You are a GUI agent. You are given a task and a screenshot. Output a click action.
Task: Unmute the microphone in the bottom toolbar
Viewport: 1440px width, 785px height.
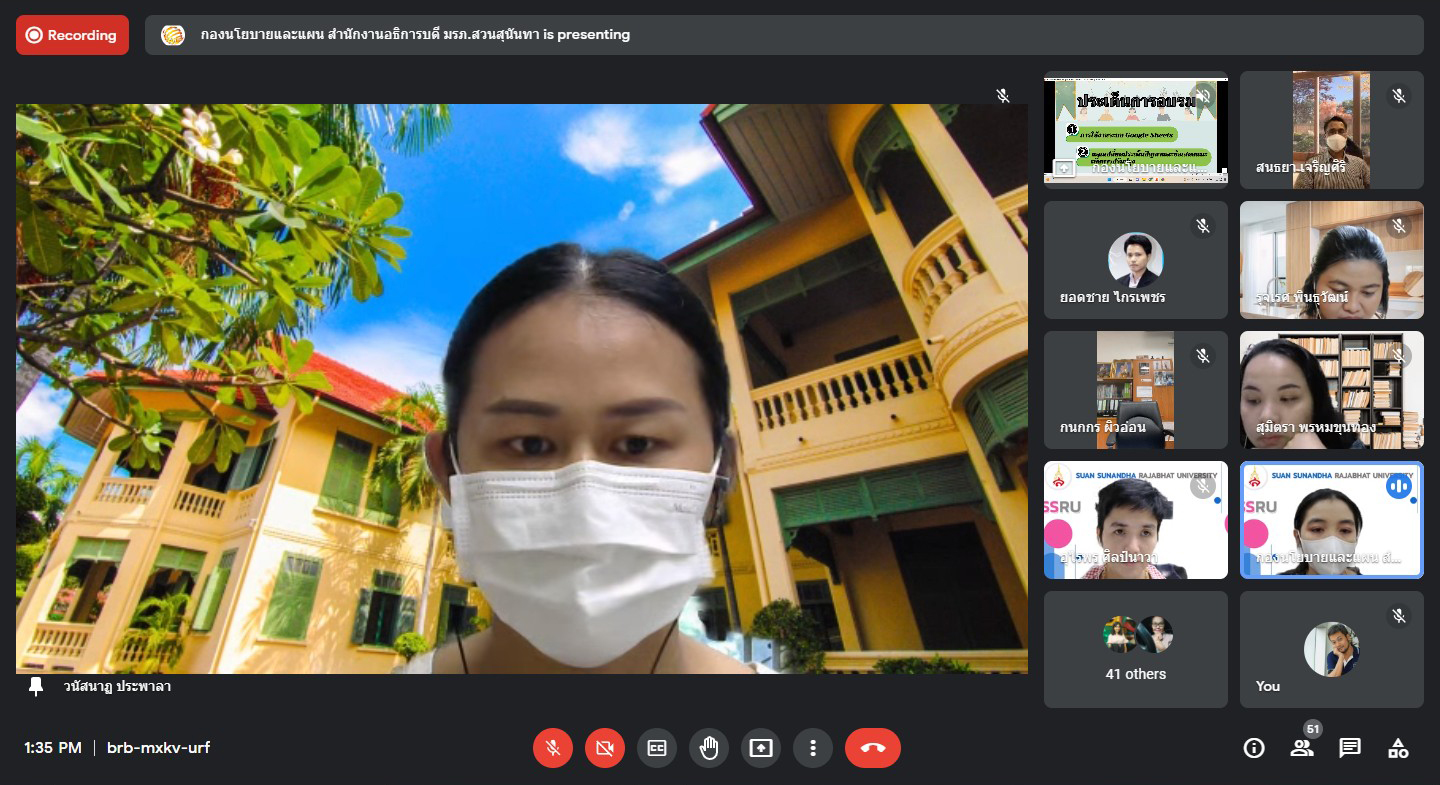(x=553, y=748)
